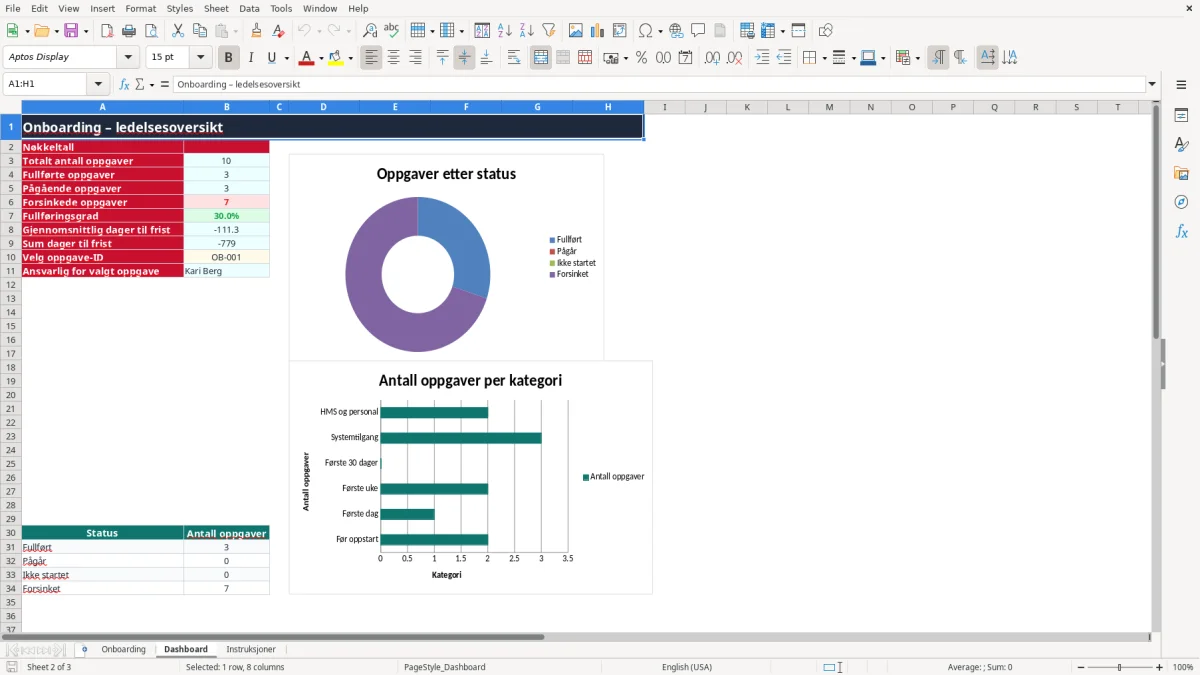The width and height of the screenshot is (1200, 675).
Task: Open Function Wizard fx icon
Action: 124,84
